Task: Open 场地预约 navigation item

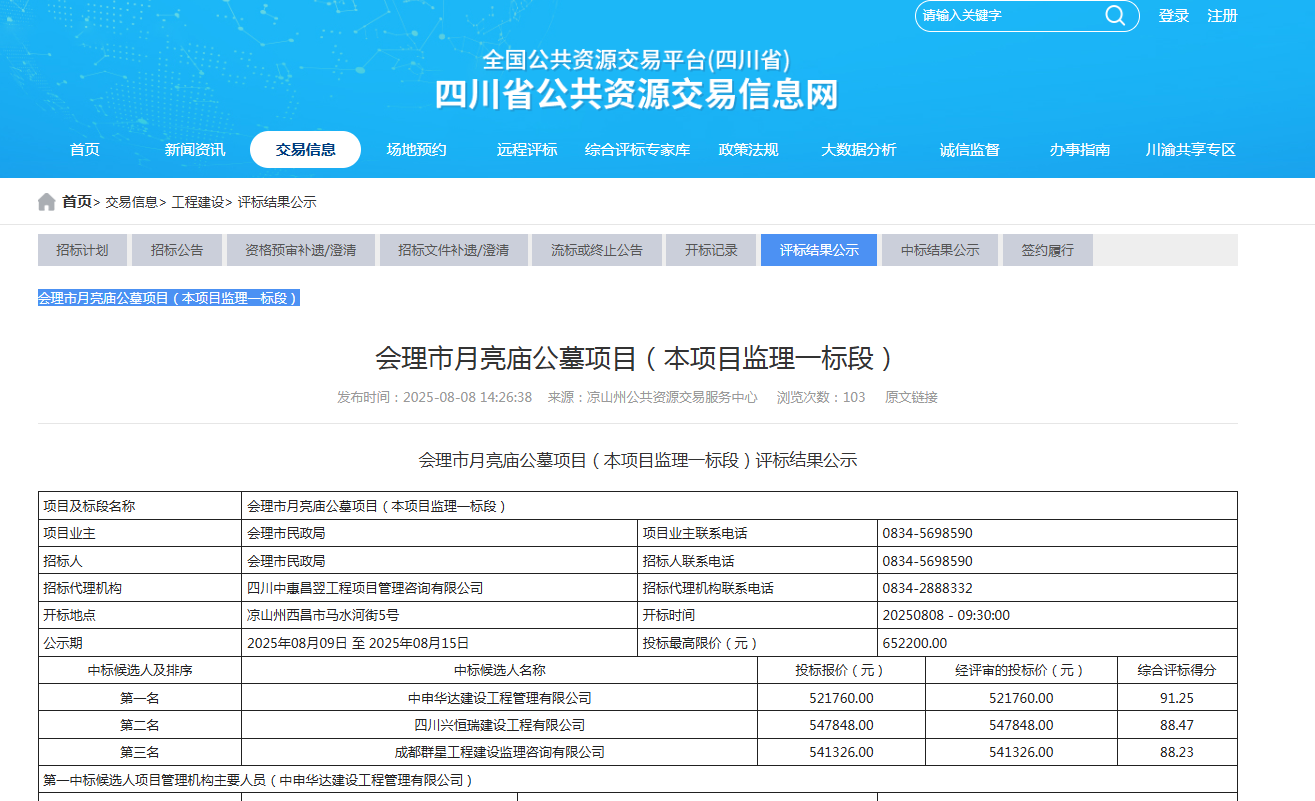Action: coord(416,150)
